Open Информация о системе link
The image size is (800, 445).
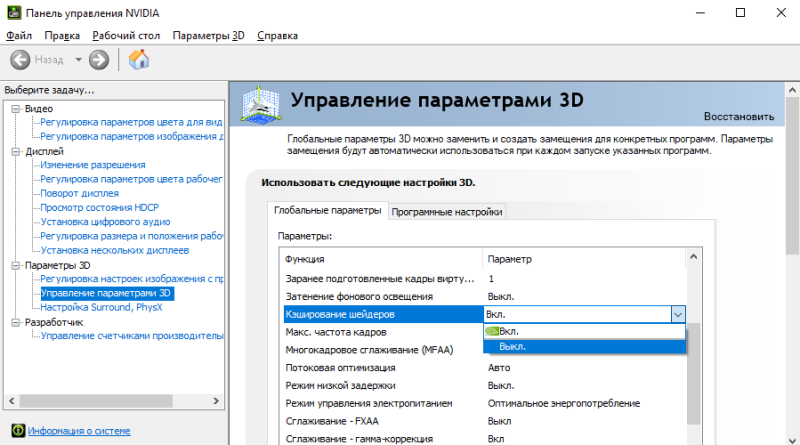pyautogui.click(x=79, y=431)
